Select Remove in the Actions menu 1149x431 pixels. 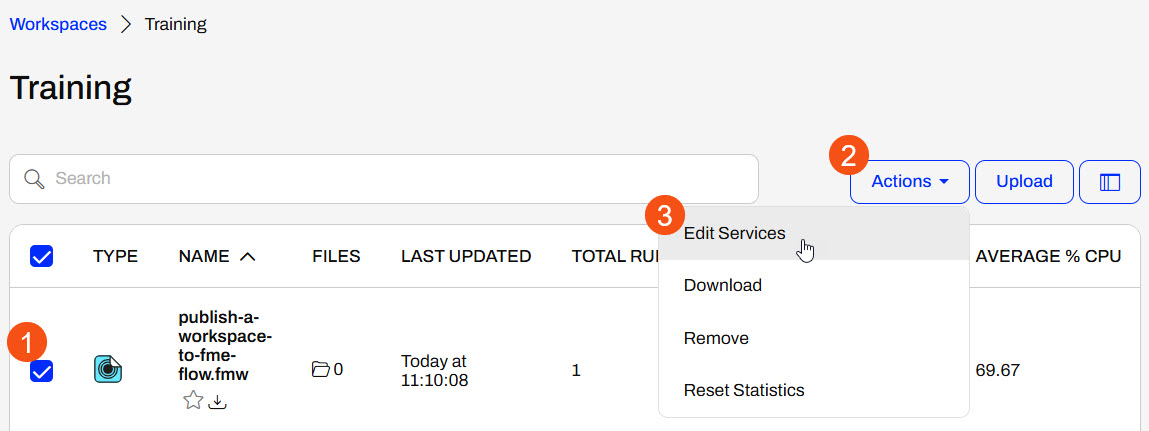(716, 338)
